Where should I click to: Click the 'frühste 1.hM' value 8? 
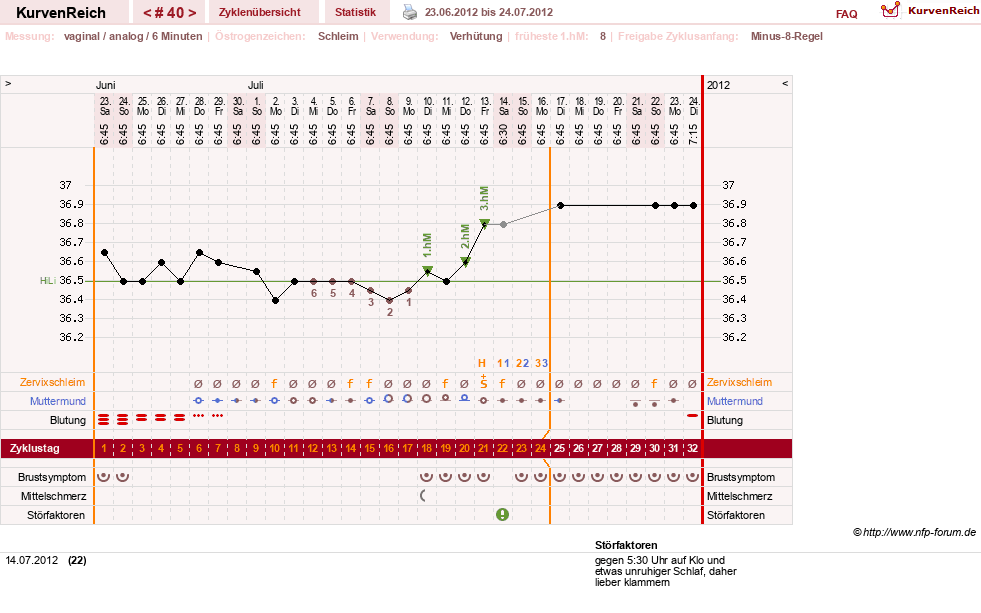[602, 36]
